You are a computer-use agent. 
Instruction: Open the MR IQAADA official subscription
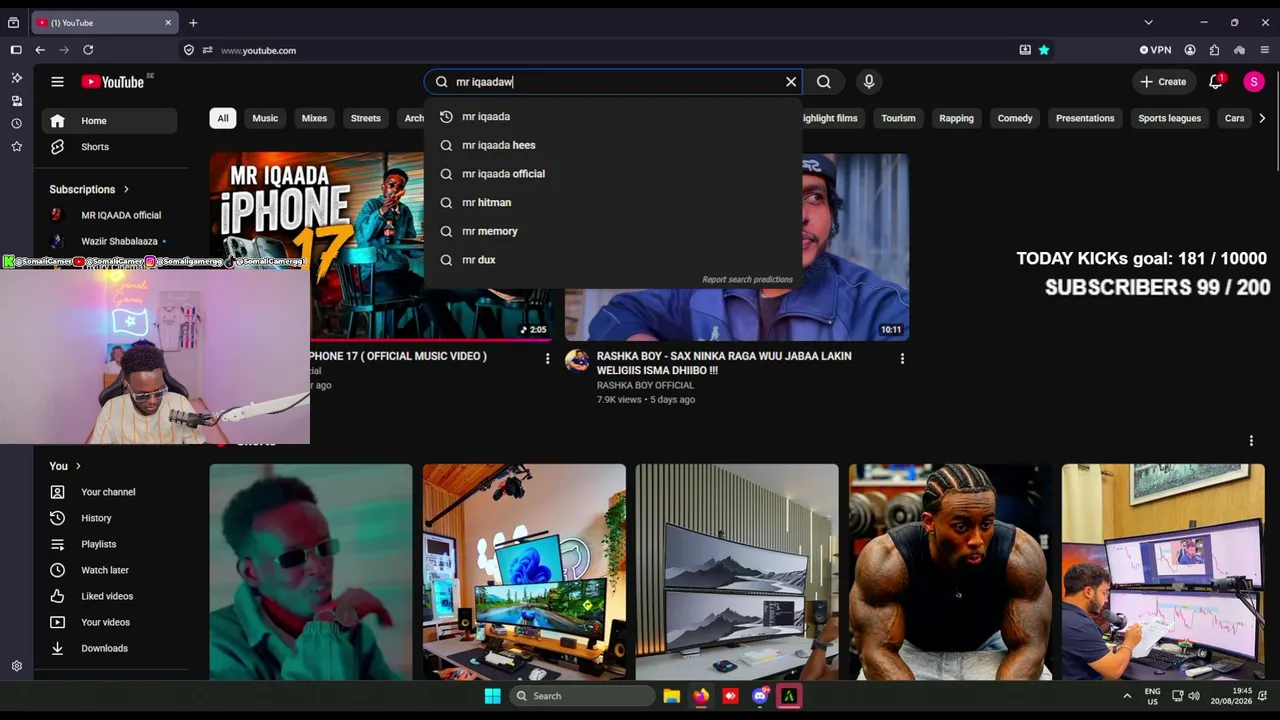point(109,215)
